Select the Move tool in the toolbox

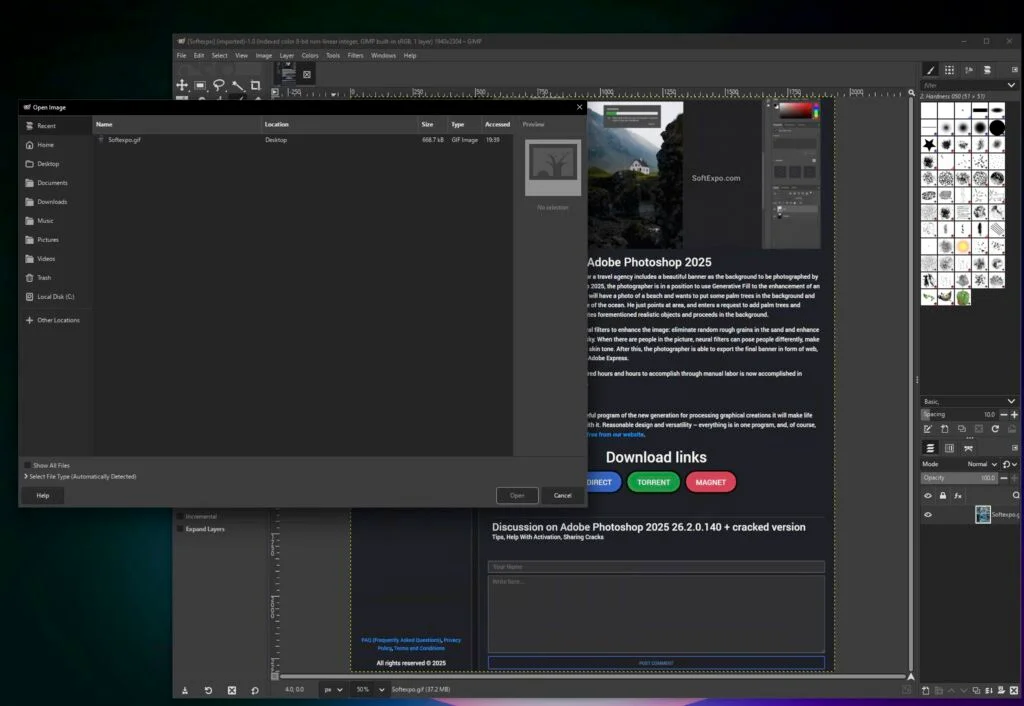coord(181,84)
